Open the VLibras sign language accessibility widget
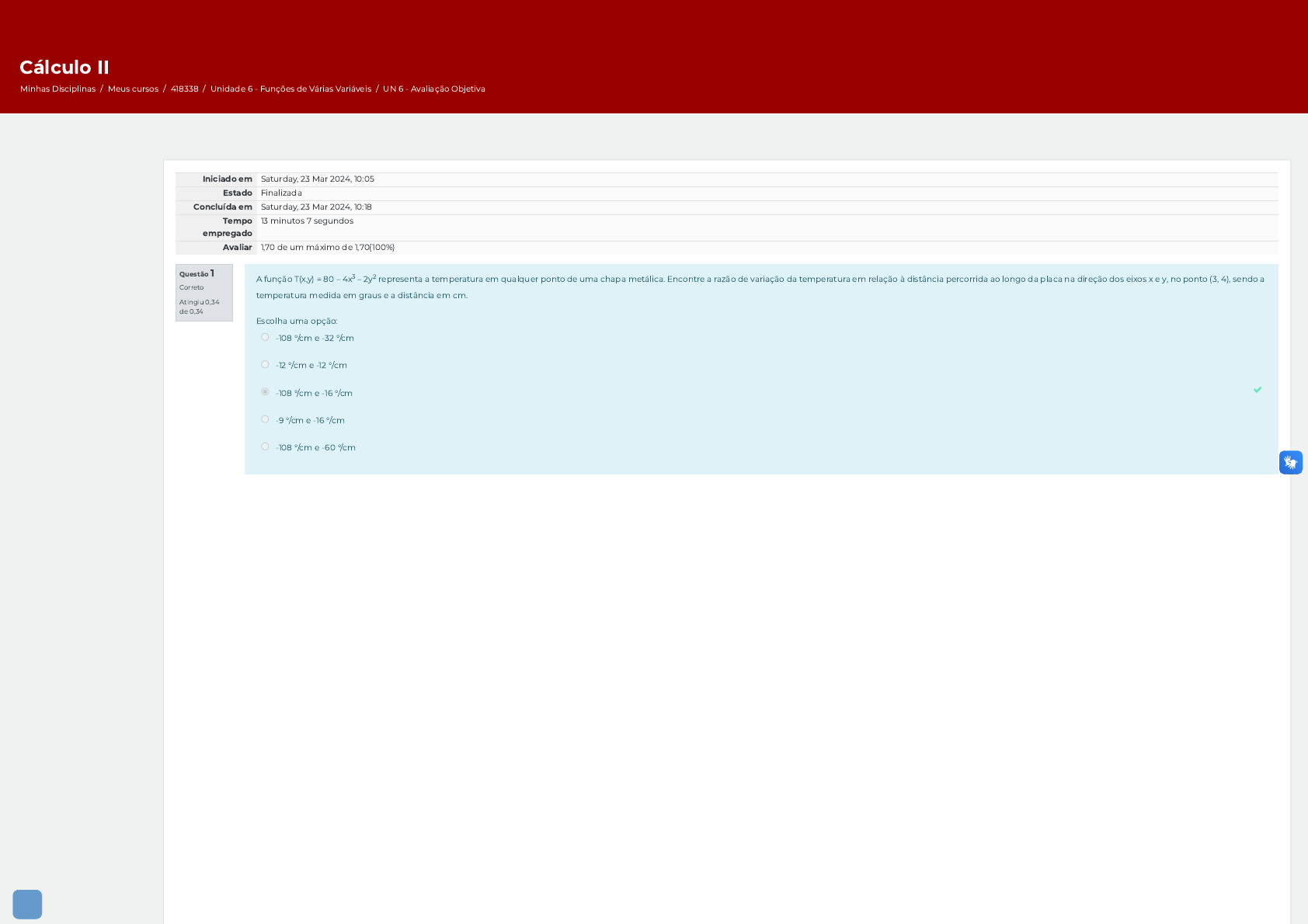The height and width of the screenshot is (924, 1308). tap(1290, 463)
